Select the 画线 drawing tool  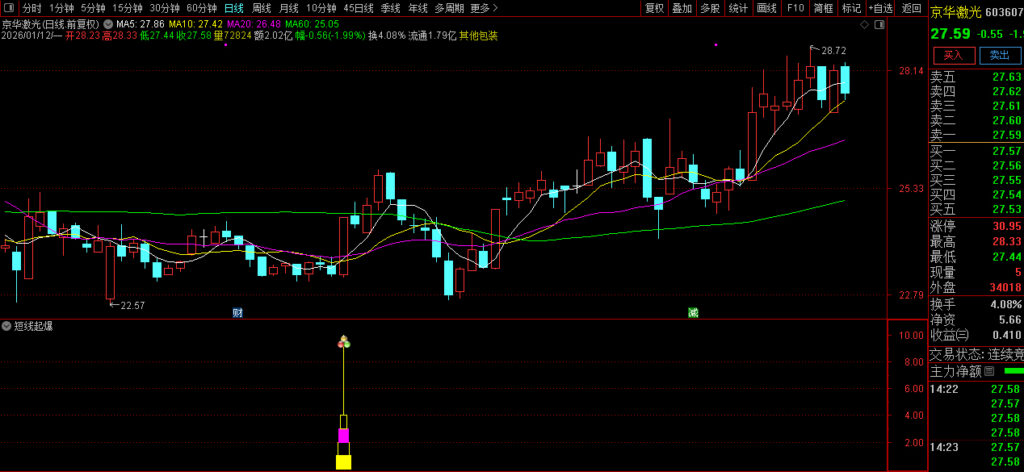click(x=767, y=8)
